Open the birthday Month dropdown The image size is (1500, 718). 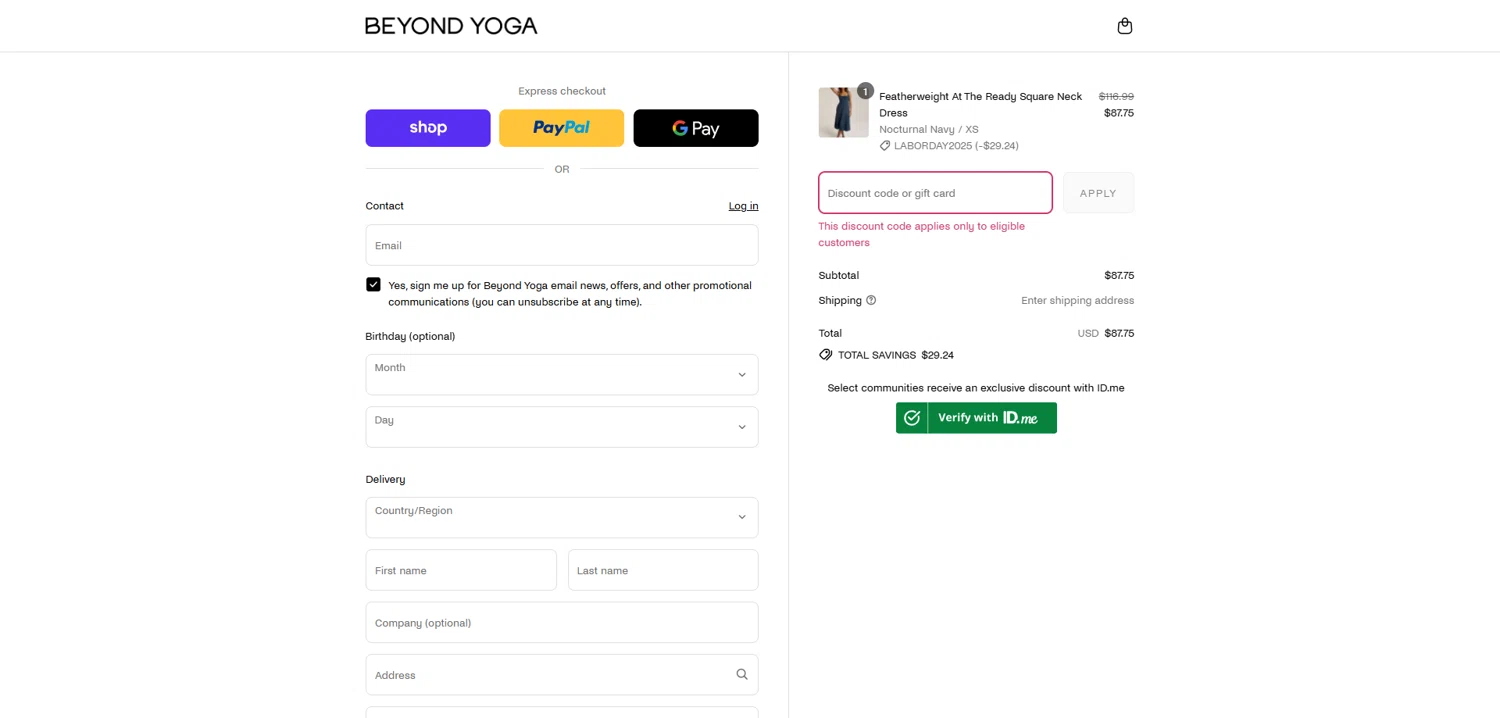562,375
